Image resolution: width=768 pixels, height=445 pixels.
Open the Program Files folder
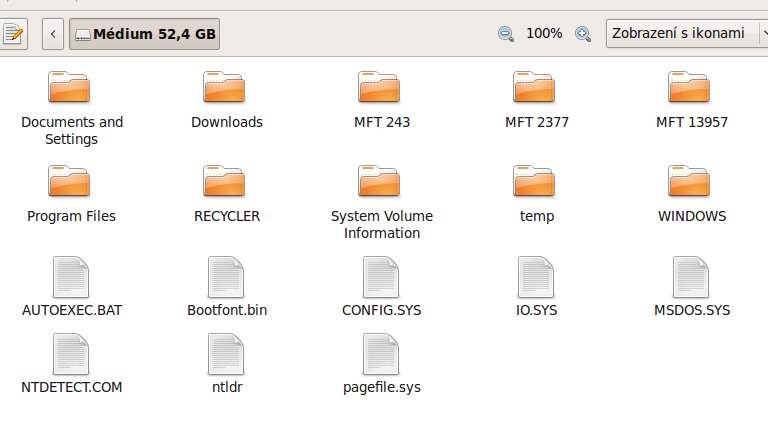[71, 183]
